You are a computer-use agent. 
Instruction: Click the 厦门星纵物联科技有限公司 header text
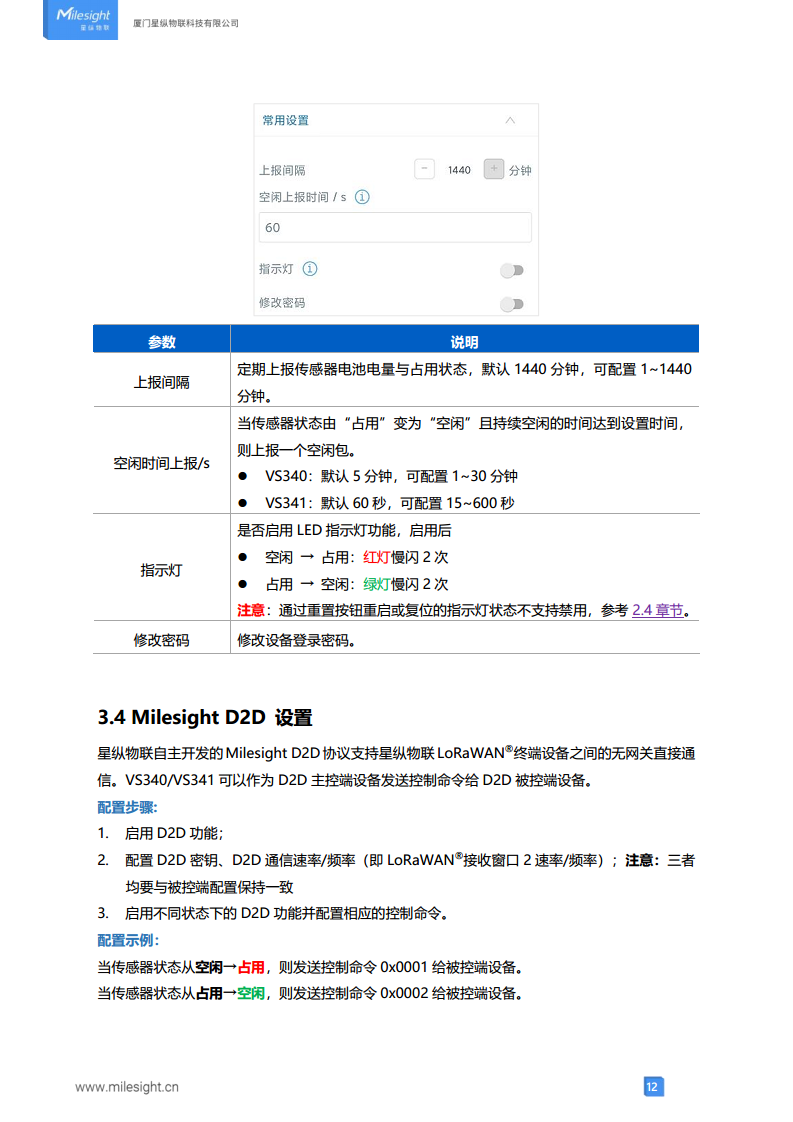tap(186, 23)
